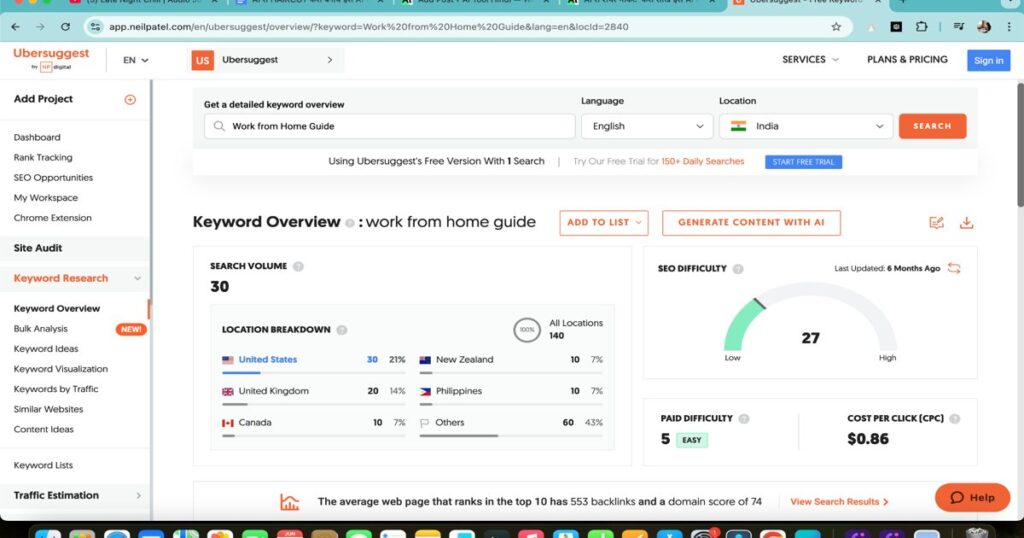Image resolution: width=1024 pixels, height=538 pixels.
Task: Click cost per click help icon
Action: [x=955, y=419]
